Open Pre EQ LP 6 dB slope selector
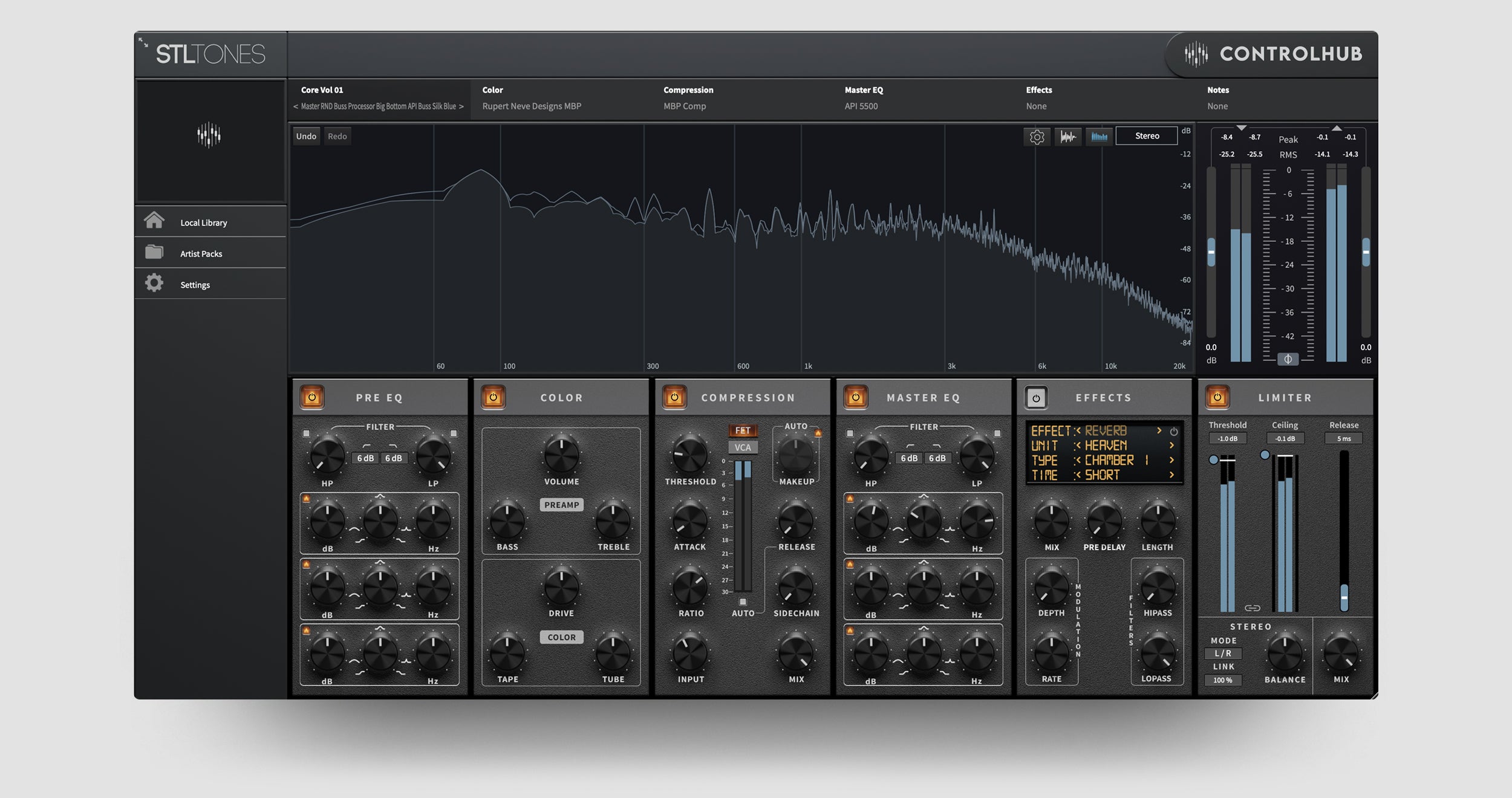1512x798 pixels. point(394,458)
